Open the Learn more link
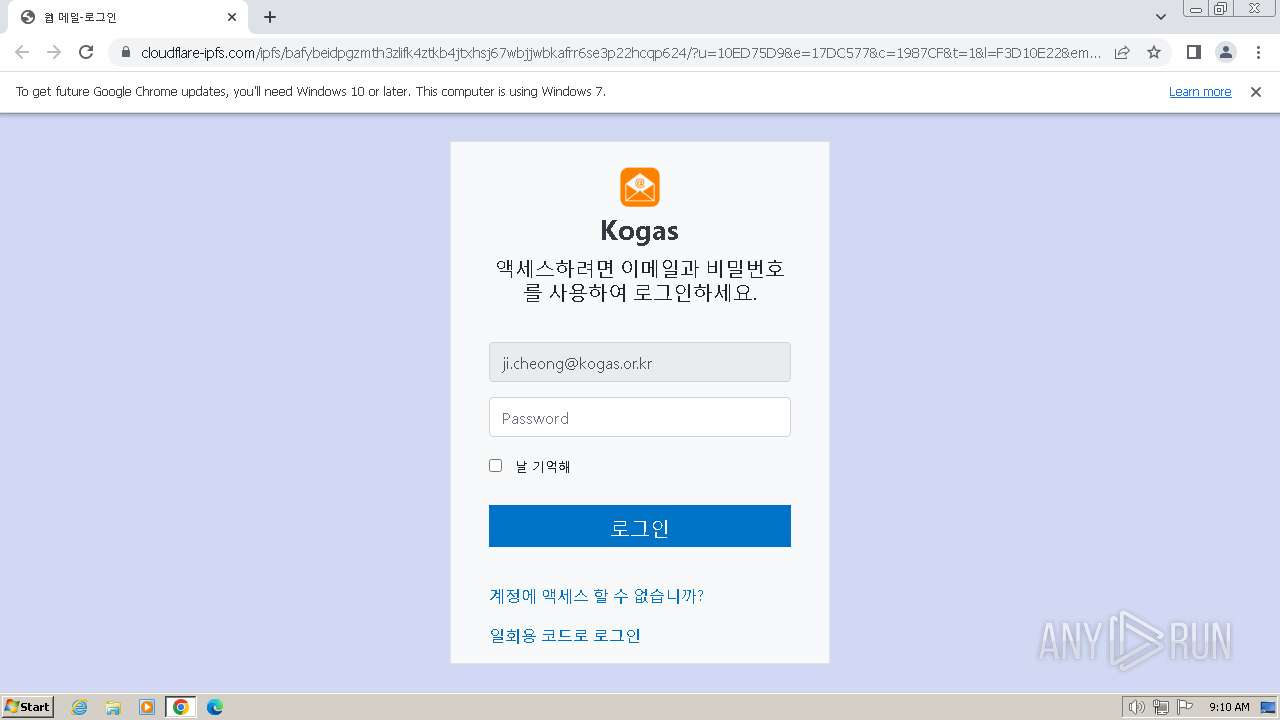1280x720 pixels. point(1200,92)
